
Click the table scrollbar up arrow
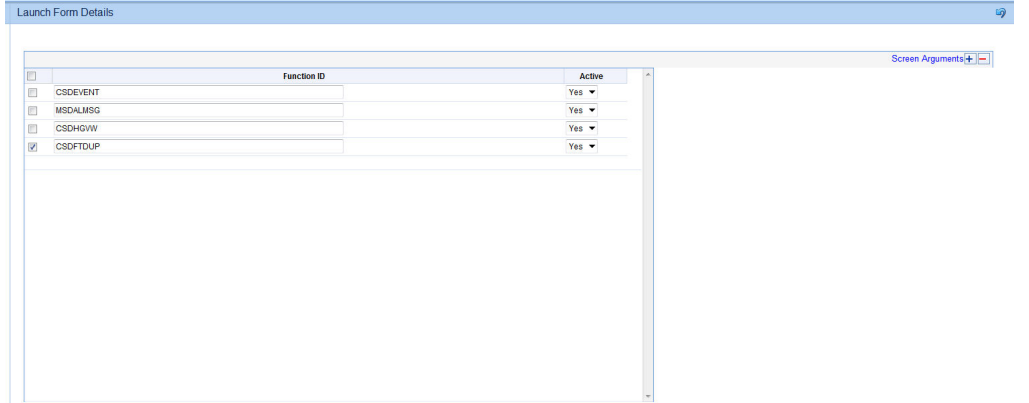pyautogui.click(x=648, y=74)
